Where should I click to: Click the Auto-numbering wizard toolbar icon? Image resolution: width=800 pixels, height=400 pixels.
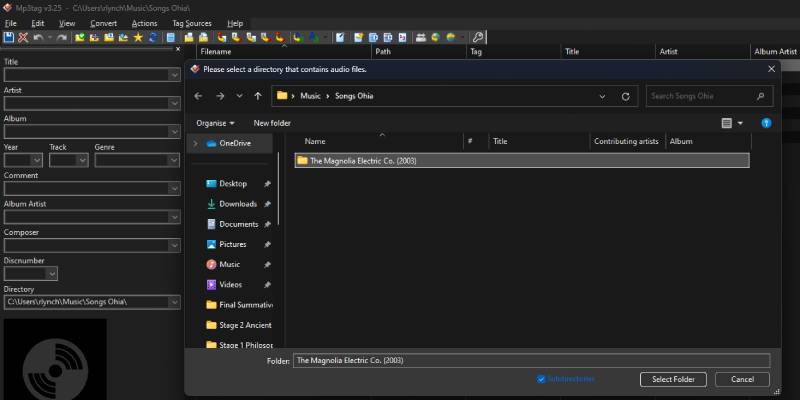tap(403, 37)
